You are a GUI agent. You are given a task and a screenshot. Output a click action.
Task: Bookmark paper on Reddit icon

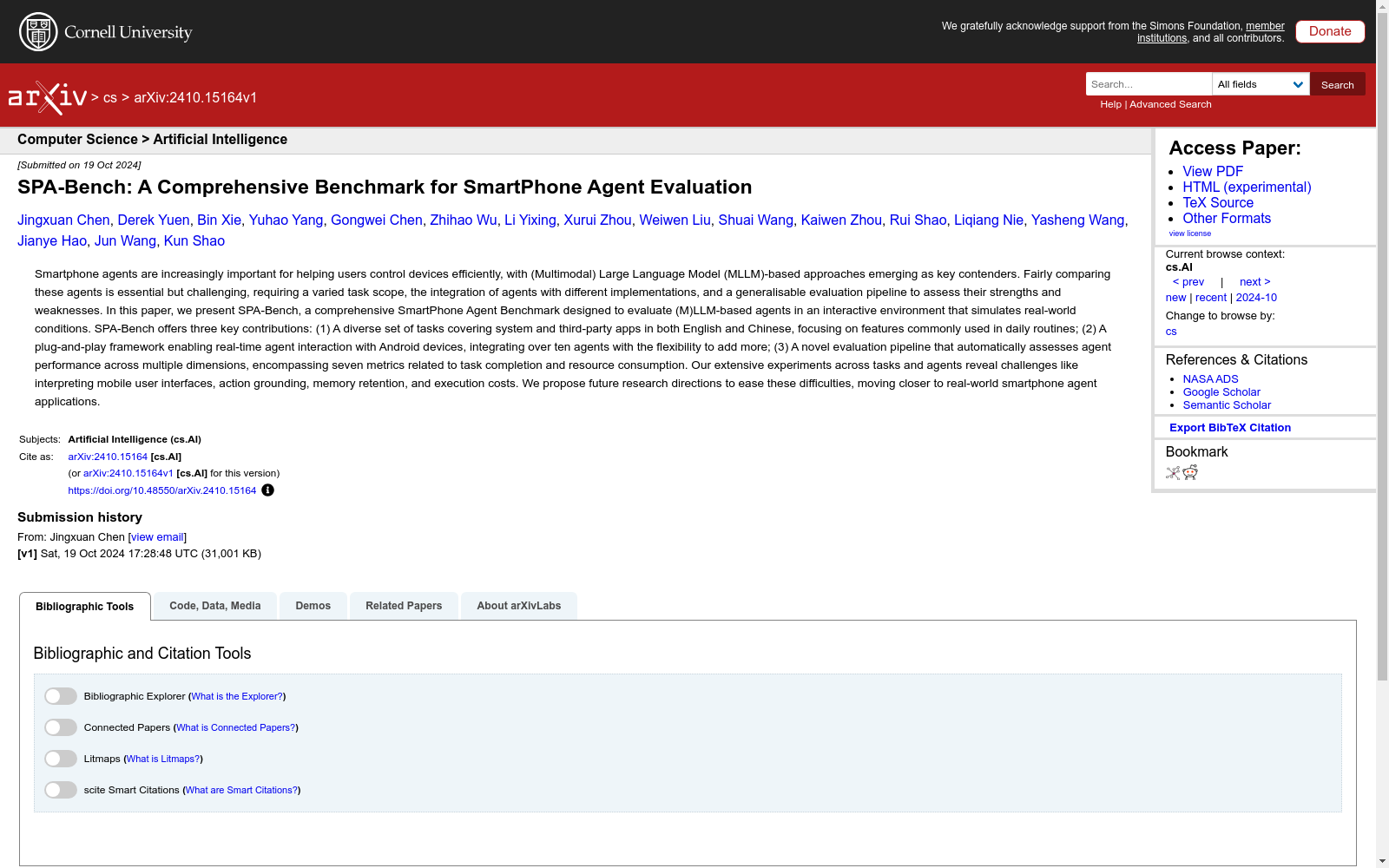pyautogui.click(x=1190, y=472)
